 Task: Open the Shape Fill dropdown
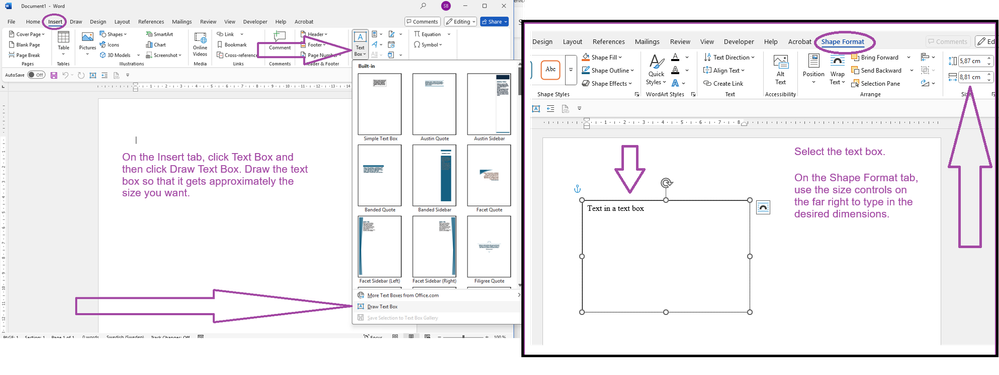coord(601,57)
